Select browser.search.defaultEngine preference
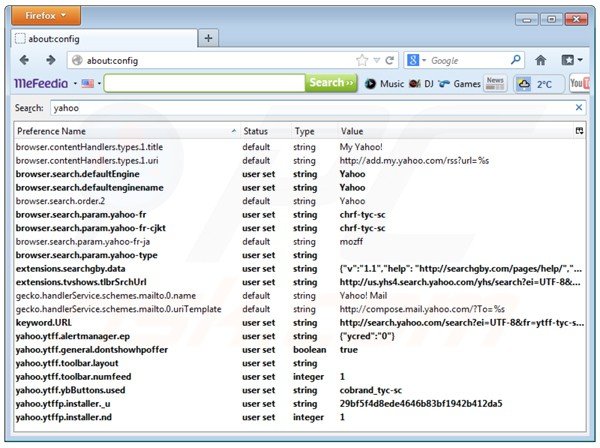600x448 pixels. (x=300, y=174)
